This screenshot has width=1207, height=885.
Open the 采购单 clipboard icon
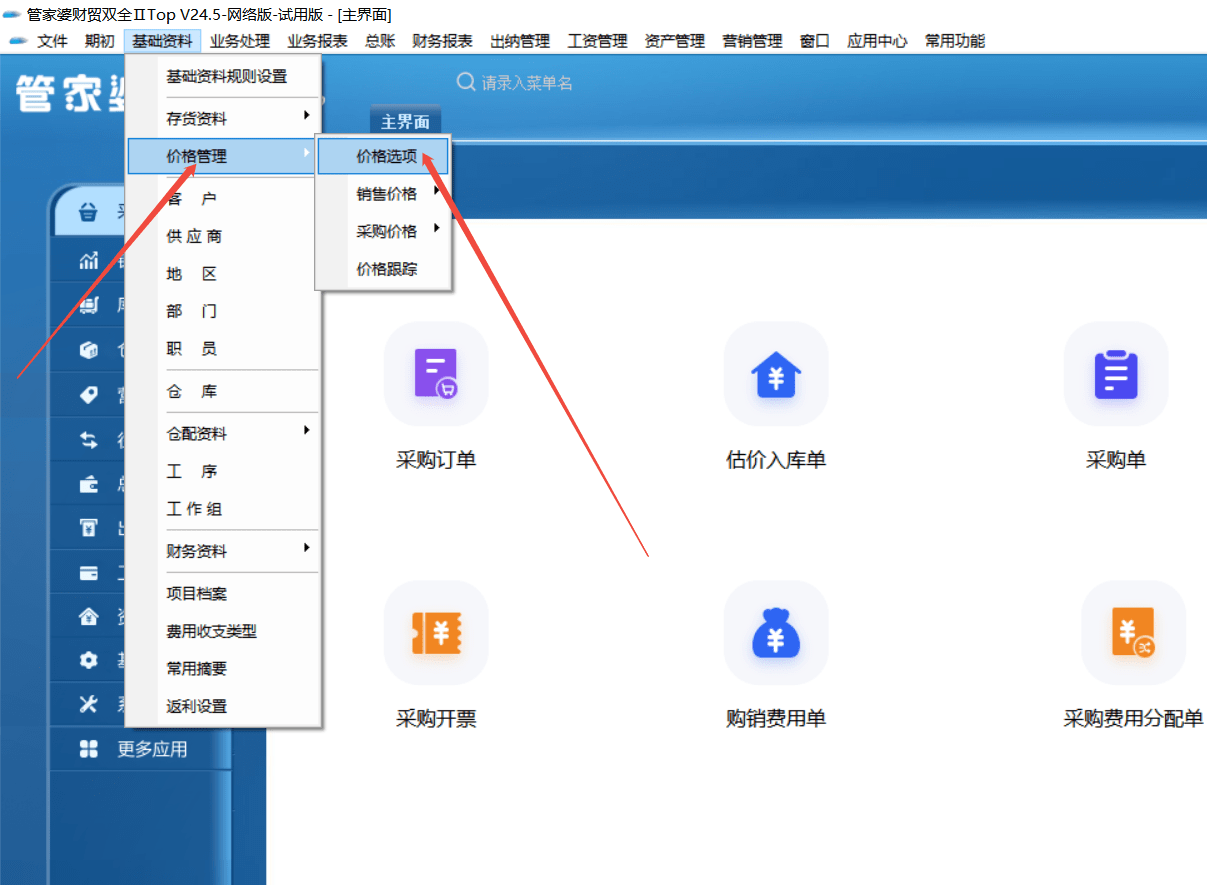[1116, 374]
